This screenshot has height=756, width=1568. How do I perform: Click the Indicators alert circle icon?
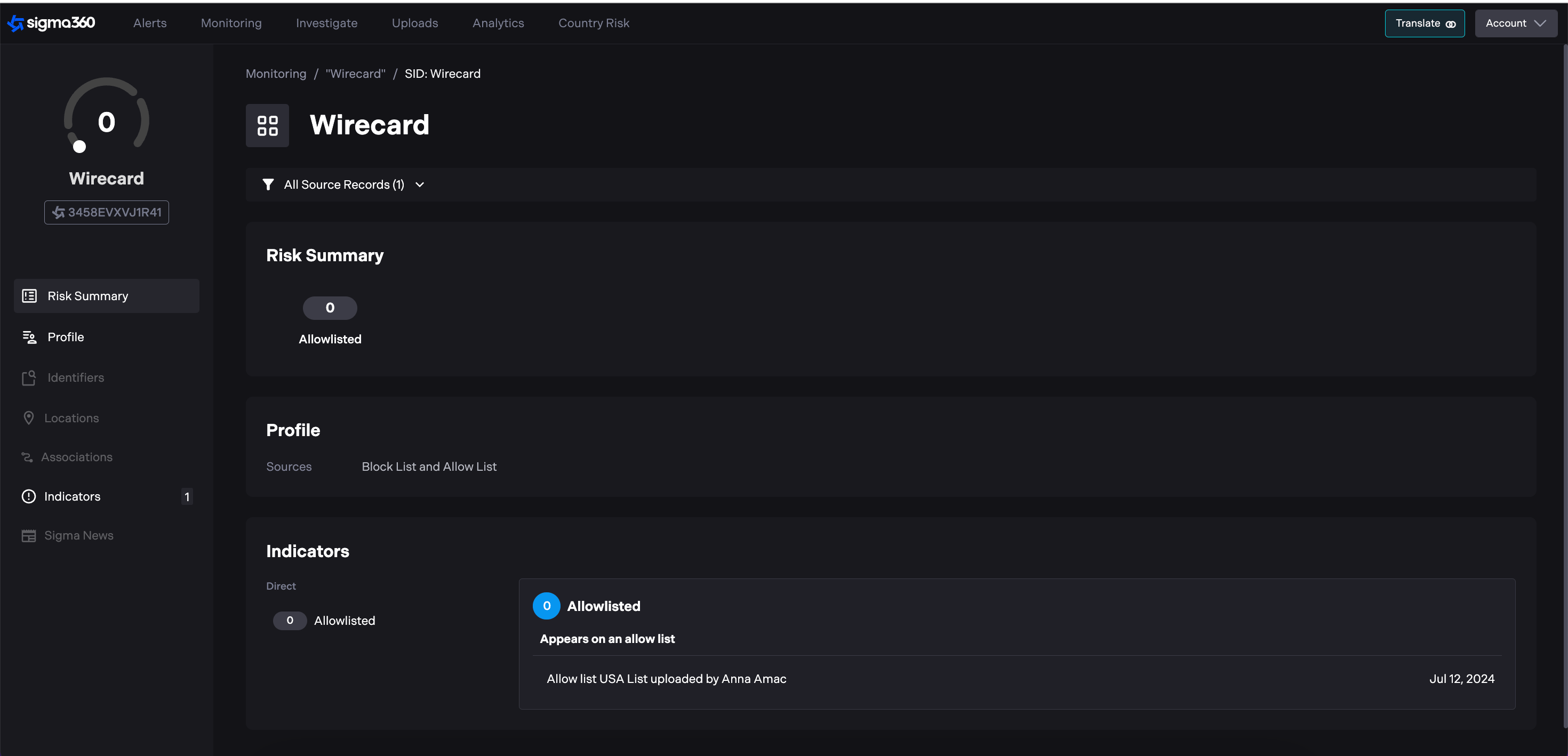pos(29,497)
